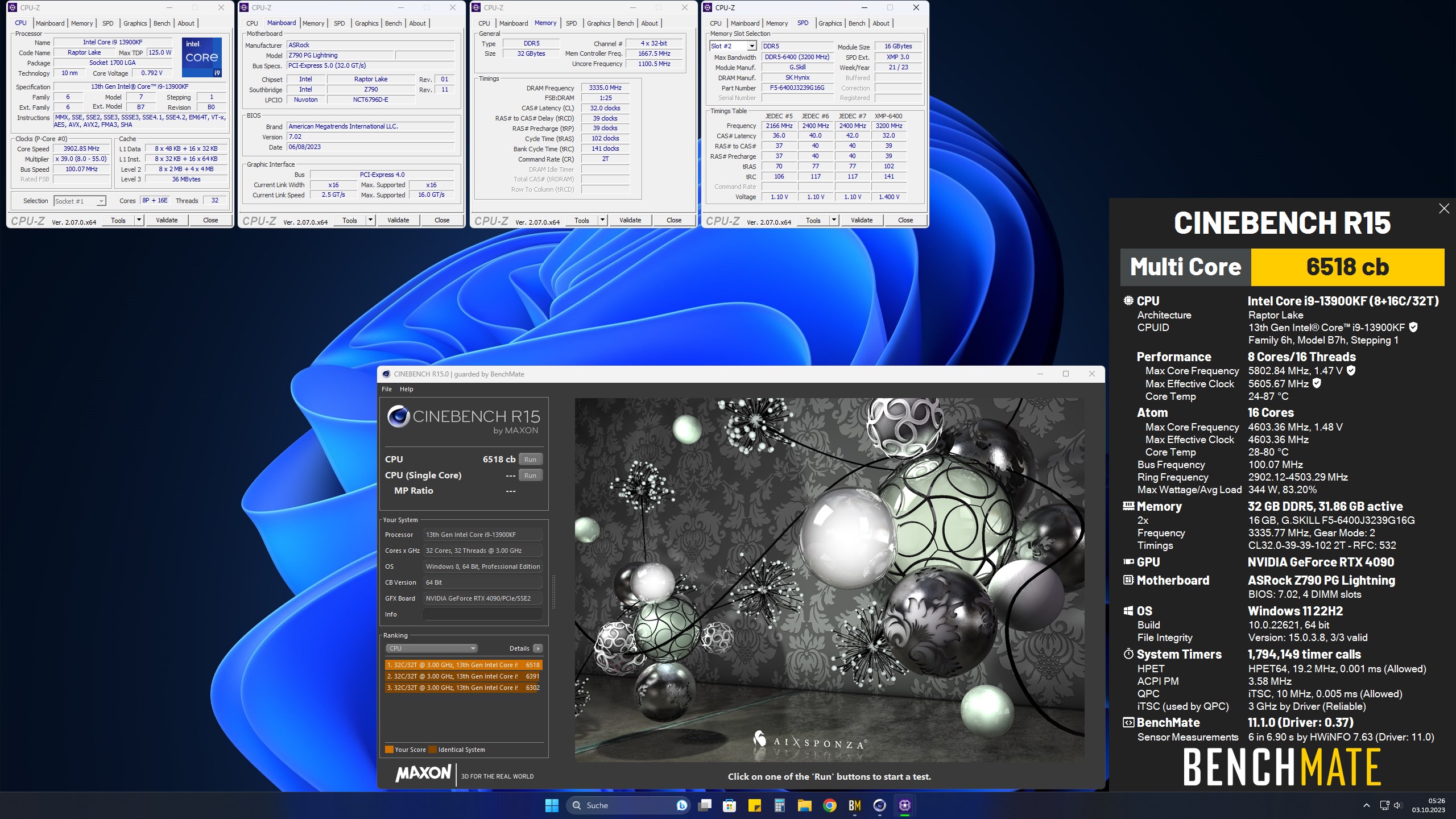Click the 6518 cb Multi Core score
The image size is (1456, 819).
(x=1347, y=267)
